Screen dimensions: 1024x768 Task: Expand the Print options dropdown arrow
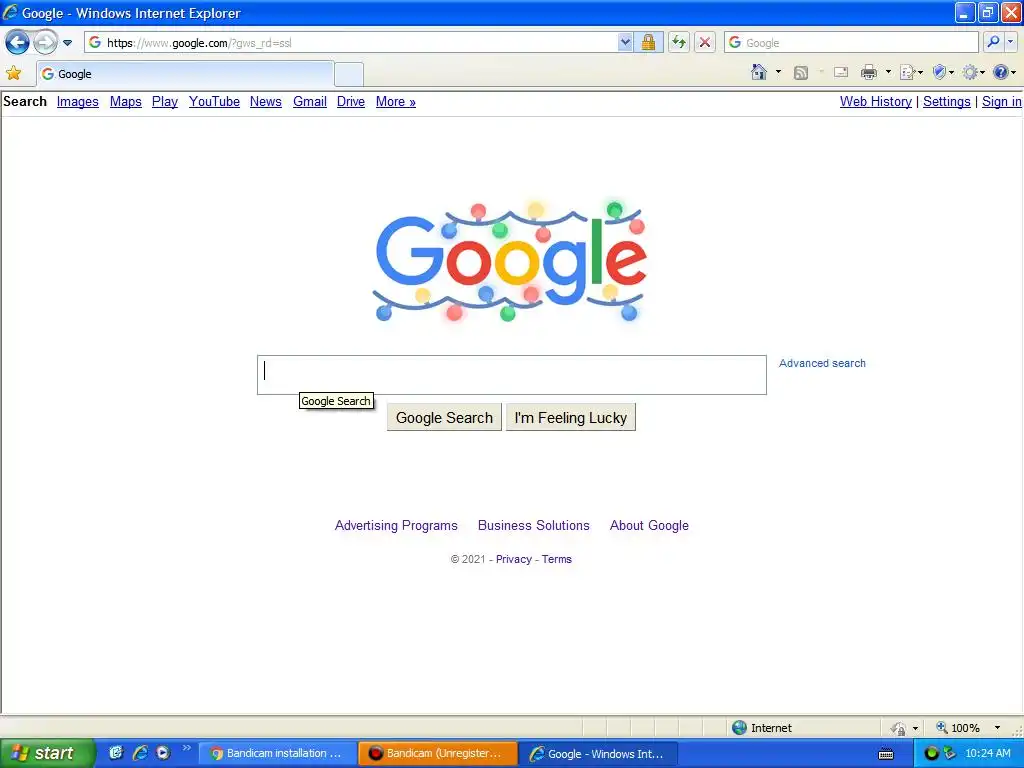point(888,72)
